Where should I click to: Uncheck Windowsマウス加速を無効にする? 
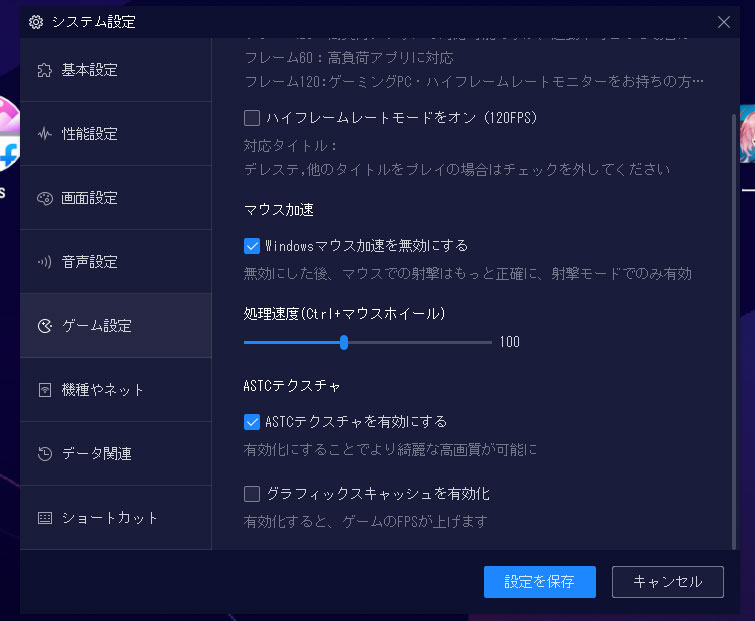(252, 245)
